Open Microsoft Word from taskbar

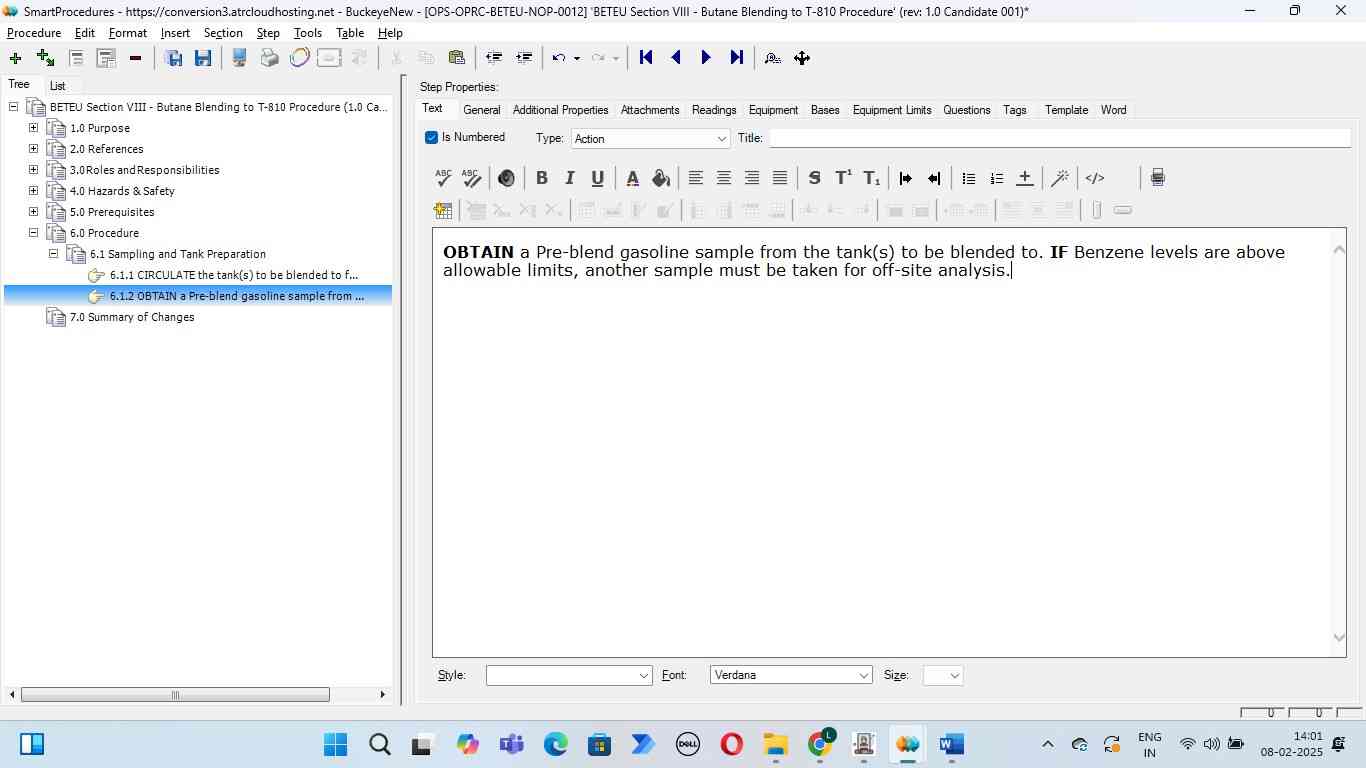pyautogui.click(x=951, y=745)
